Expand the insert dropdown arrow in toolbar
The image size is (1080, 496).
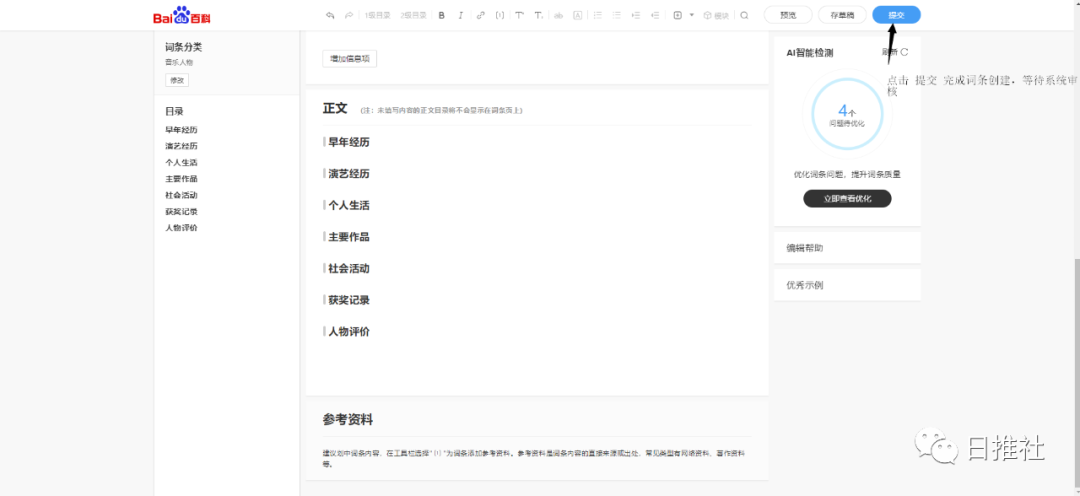691,15
